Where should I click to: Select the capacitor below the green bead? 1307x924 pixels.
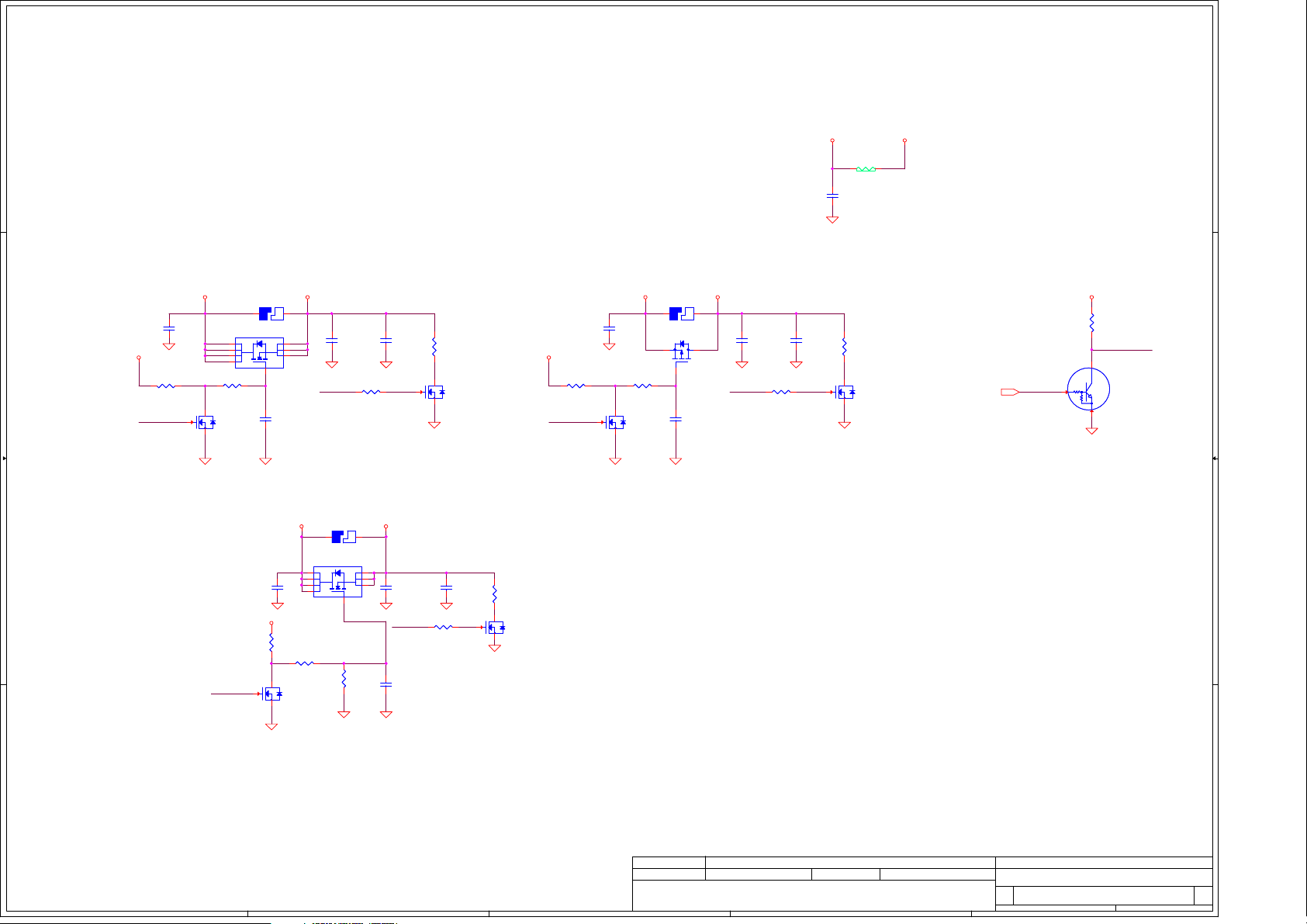[832, 196]
